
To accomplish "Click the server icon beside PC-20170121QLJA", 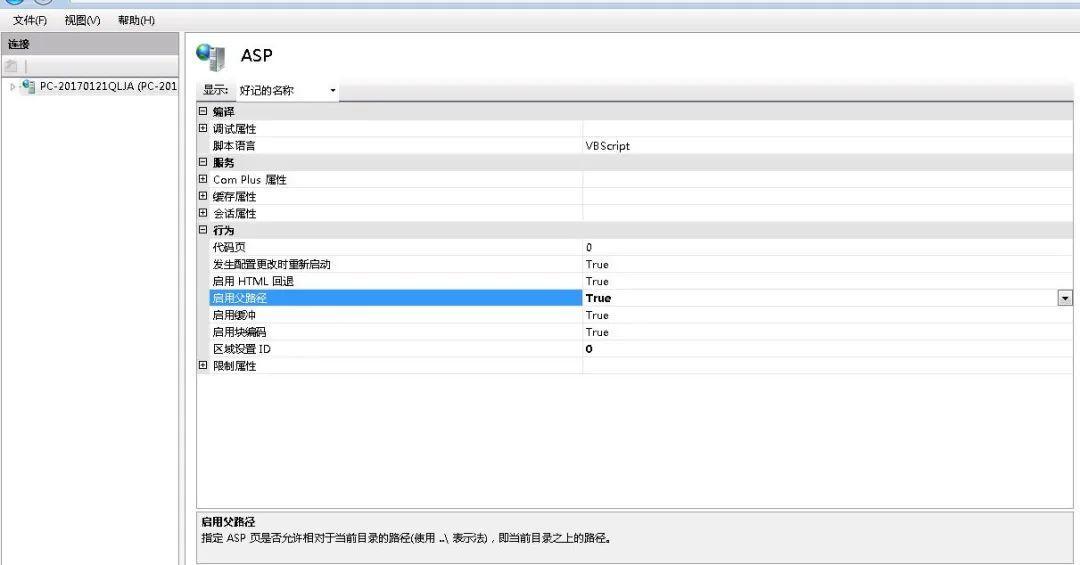I will [x=28, y=87].
